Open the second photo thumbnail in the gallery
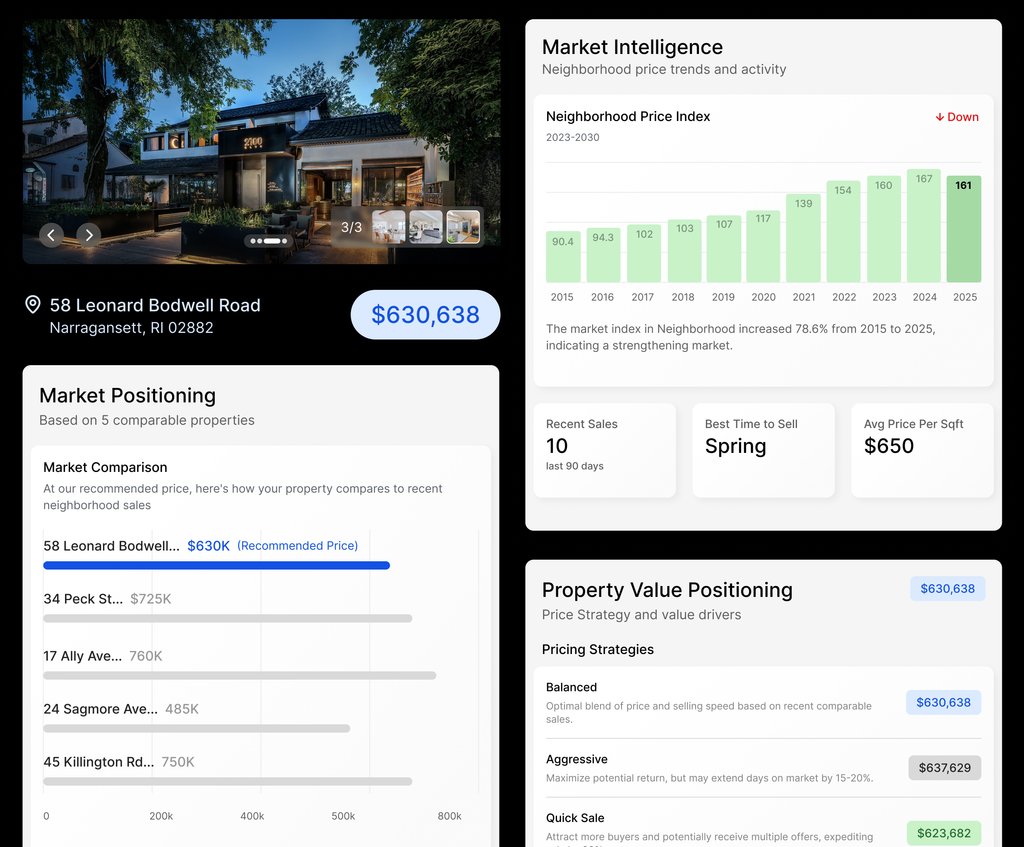1024x847 pixels. point(426,227)
